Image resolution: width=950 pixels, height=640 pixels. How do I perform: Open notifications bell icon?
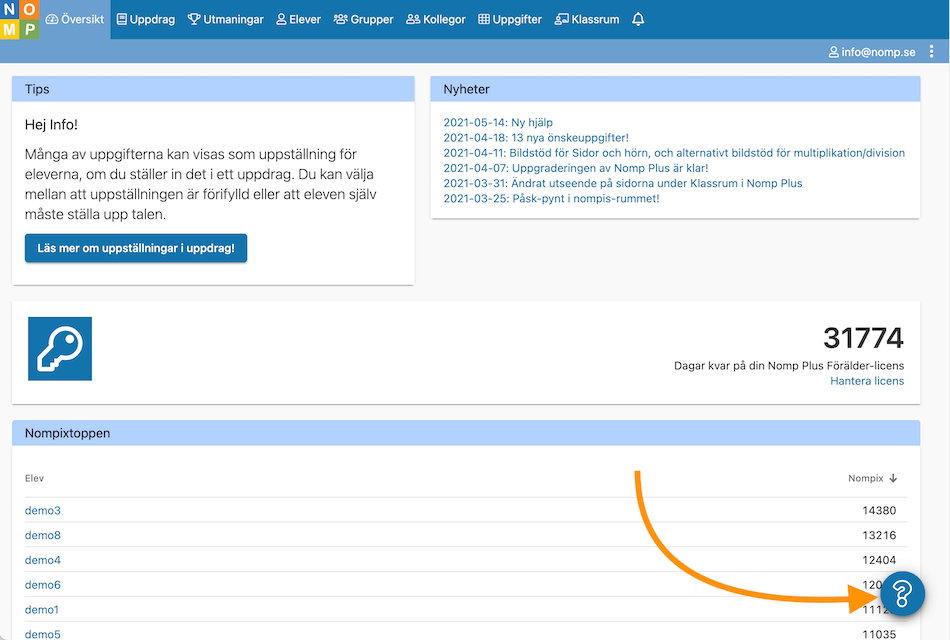(x=638, y=19)
